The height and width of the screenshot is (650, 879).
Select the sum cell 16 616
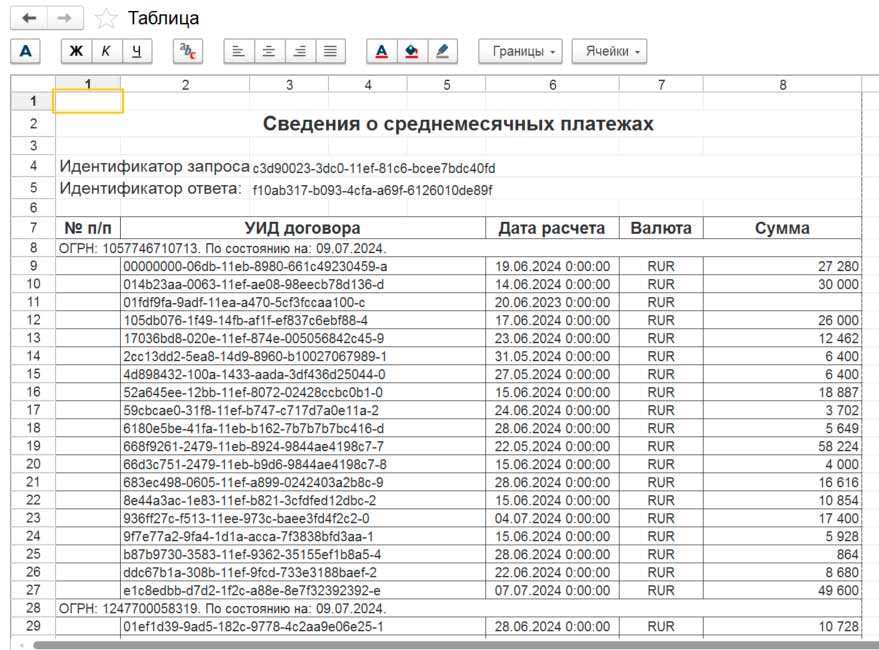783,482
